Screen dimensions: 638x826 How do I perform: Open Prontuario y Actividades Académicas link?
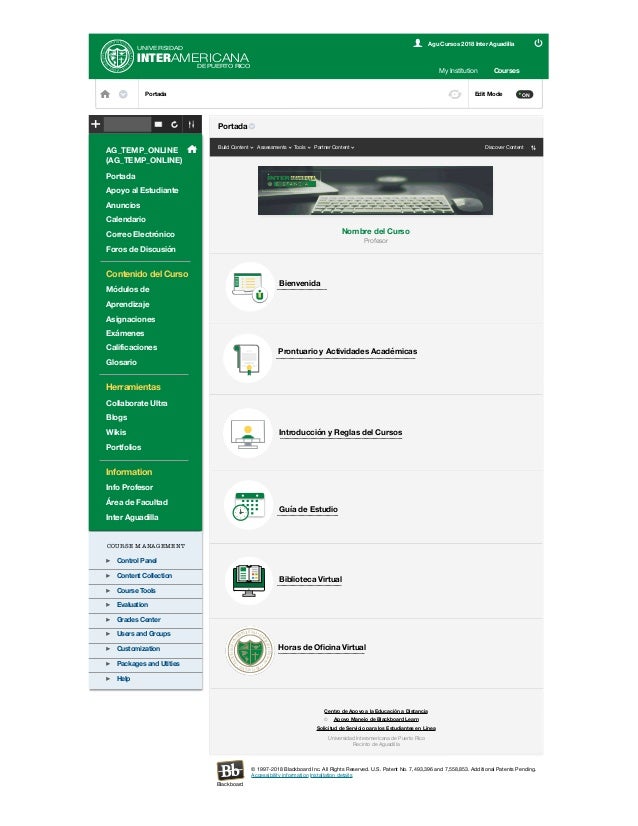347,351
